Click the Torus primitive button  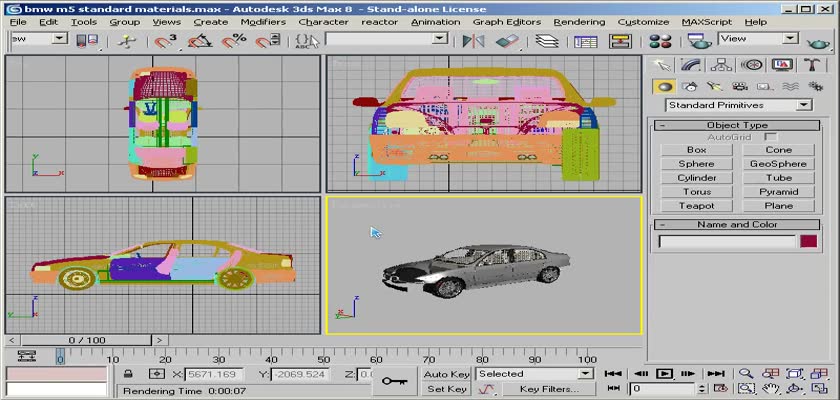coord(696,192)
